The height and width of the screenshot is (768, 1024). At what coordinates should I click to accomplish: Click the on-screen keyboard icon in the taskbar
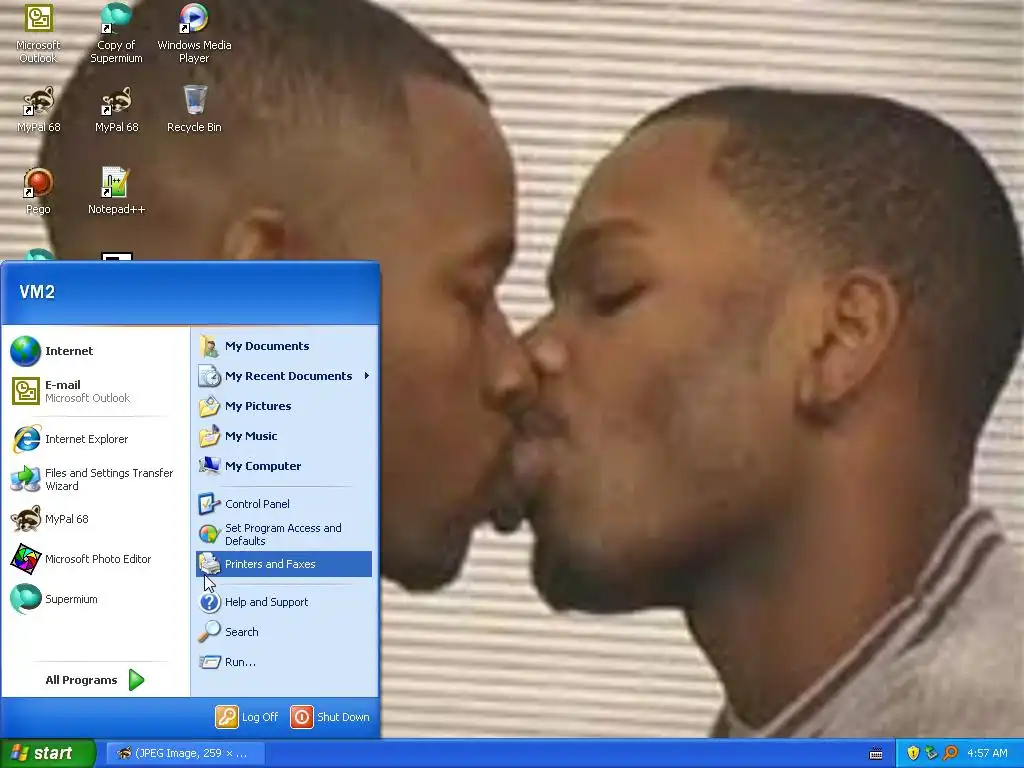pyautogui.click(x=876, y=754)
